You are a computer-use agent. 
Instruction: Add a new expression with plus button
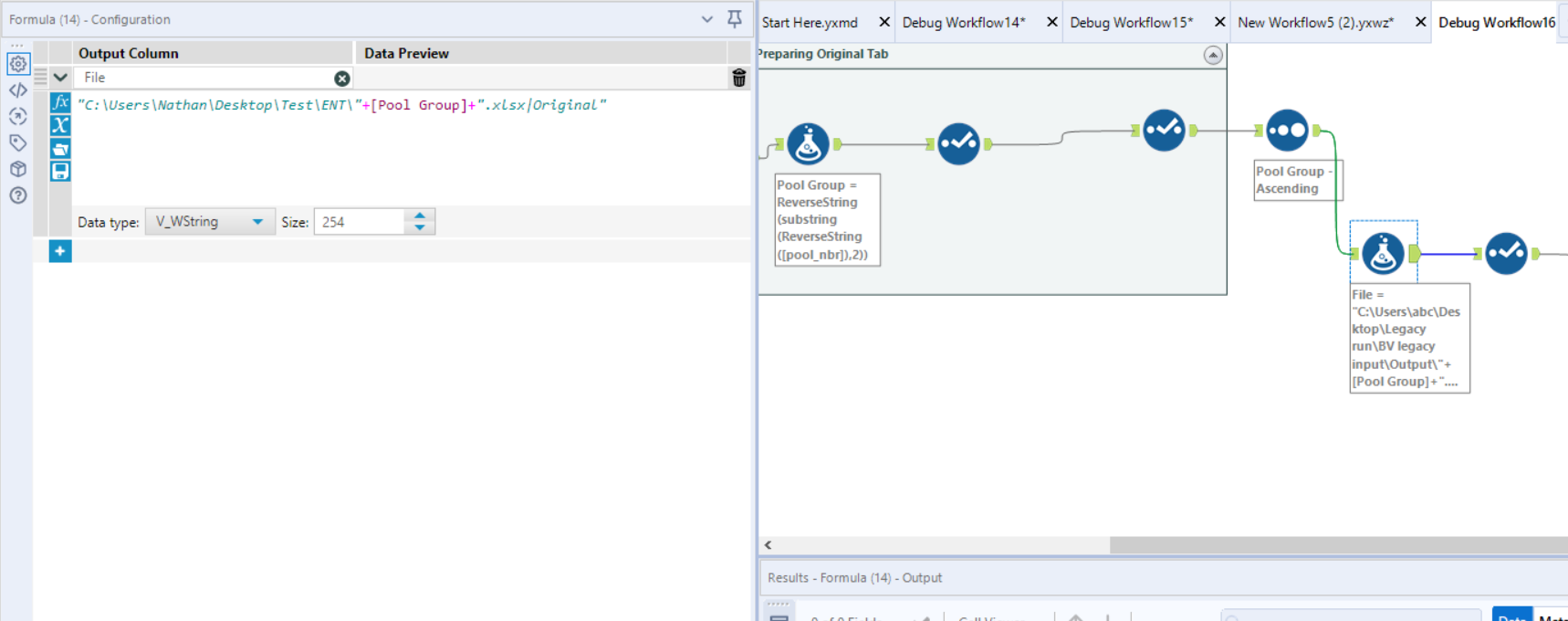pyautogui.click(x=60, y=251)
